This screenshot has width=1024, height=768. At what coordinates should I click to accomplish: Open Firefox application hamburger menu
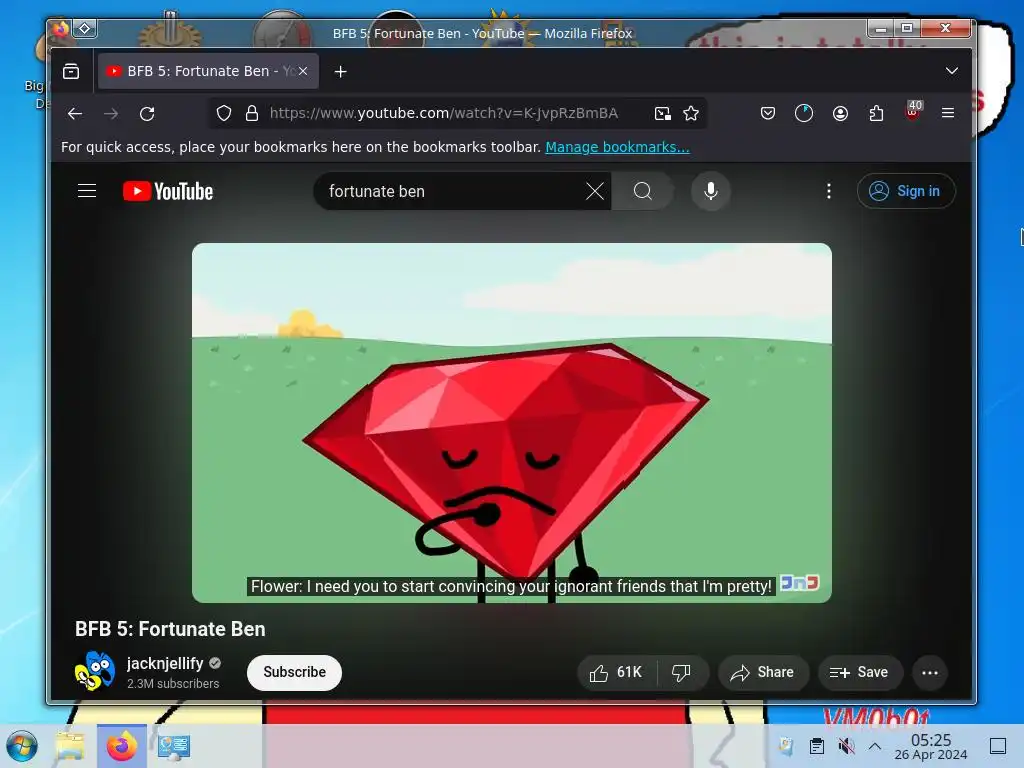(x=948, y=114)
